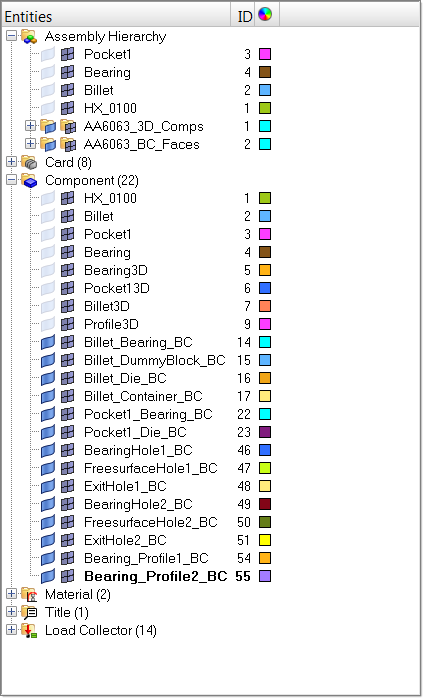Click the Assembly Hierarchy folder icon
Viewport: 424px width, 699px height.
[x=29, y=37]
